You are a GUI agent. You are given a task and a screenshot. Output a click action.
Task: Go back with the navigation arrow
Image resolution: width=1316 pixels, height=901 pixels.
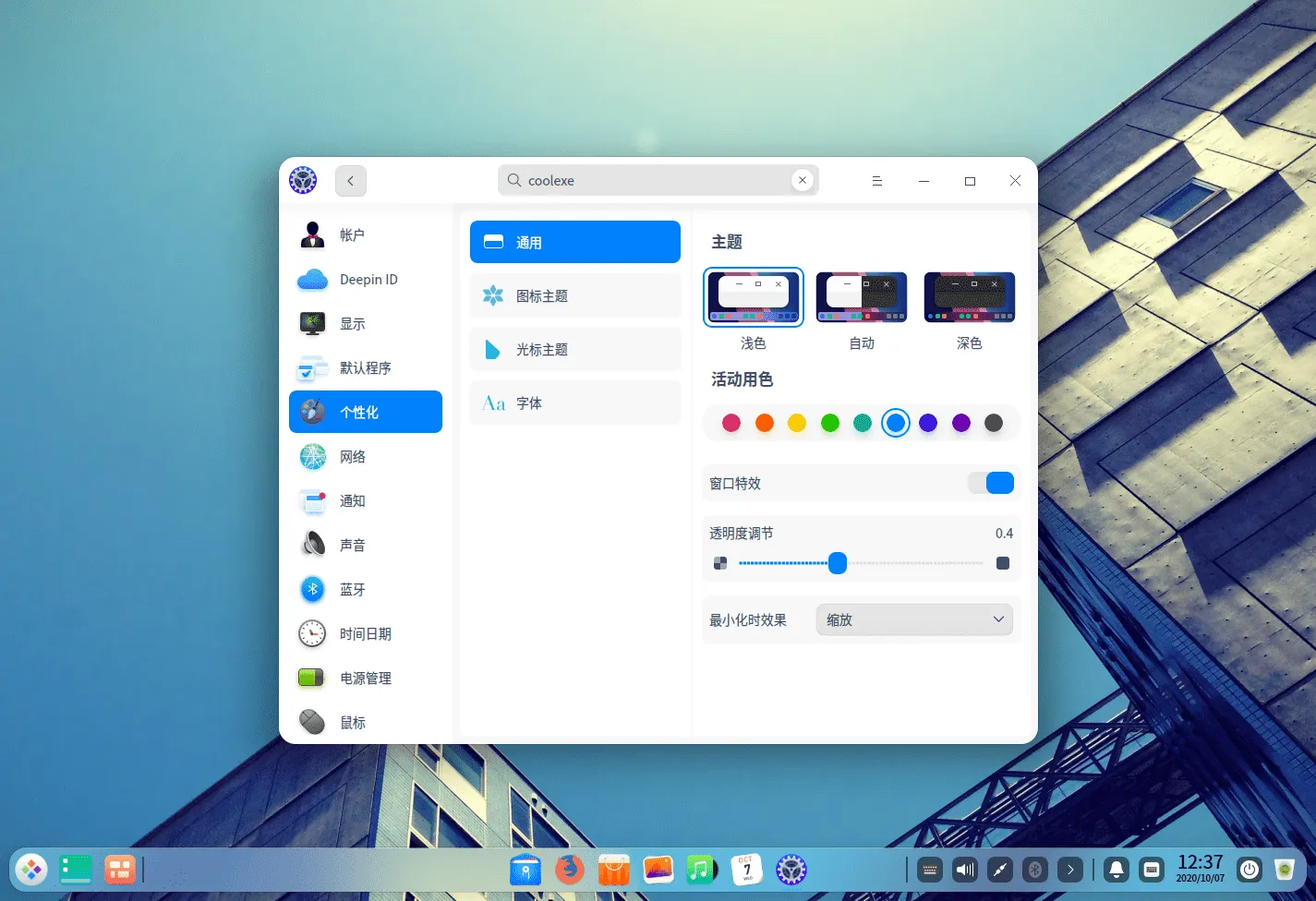[350, 180]
